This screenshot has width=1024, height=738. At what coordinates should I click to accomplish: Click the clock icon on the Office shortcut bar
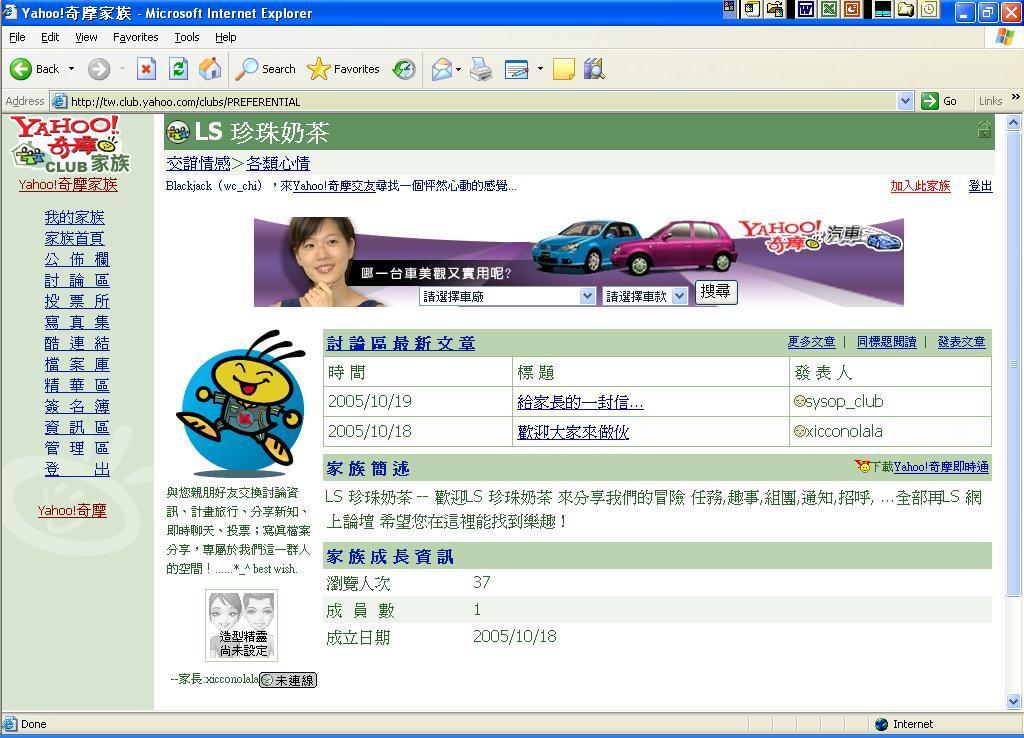coord(929,9)
